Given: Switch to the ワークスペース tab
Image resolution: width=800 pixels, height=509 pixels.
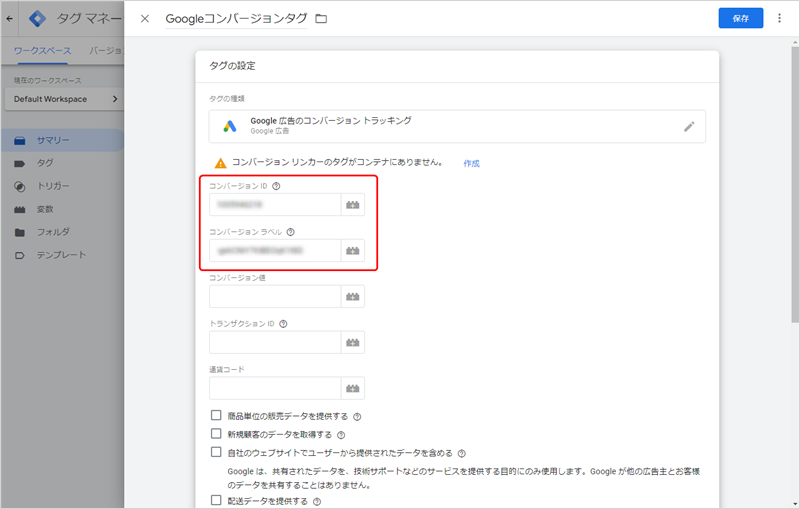Looking at the screenshot, I should (42, 51).
